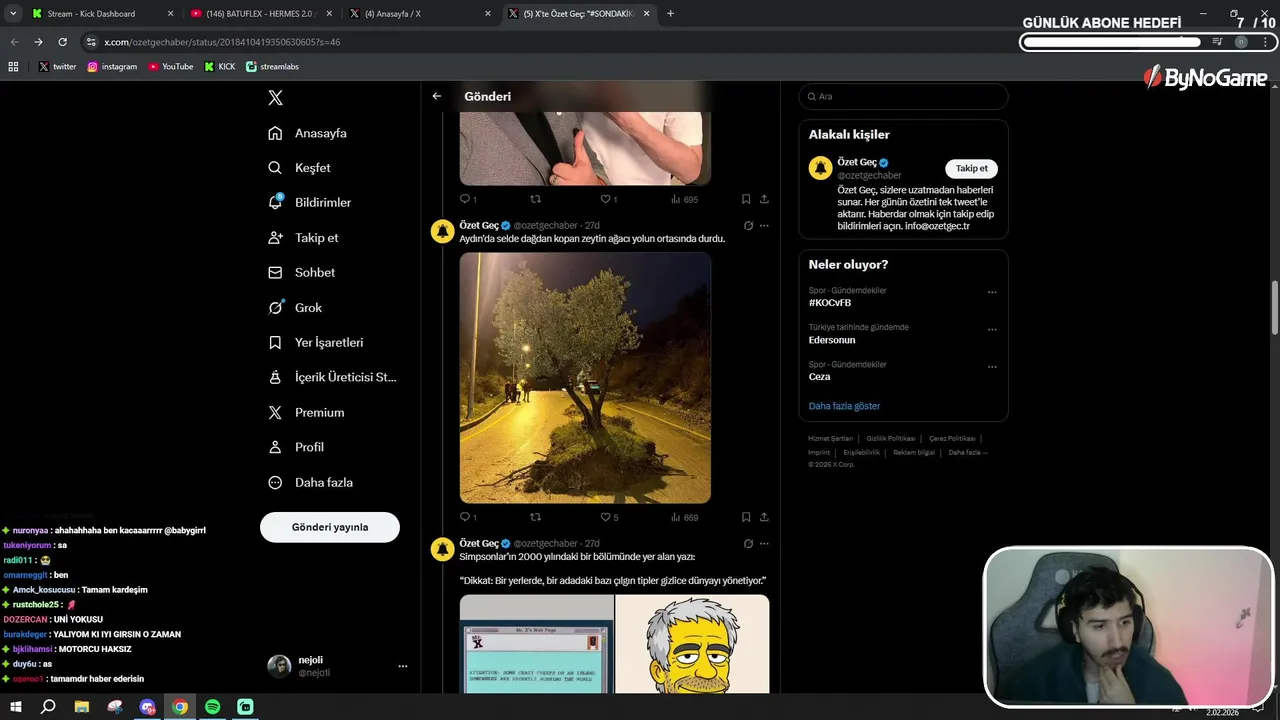The width and height of the screenshot is (1280, 720).
Task: Switch to BATUFLEX - HERMES YouTube tab
Action: coord(261,14)
